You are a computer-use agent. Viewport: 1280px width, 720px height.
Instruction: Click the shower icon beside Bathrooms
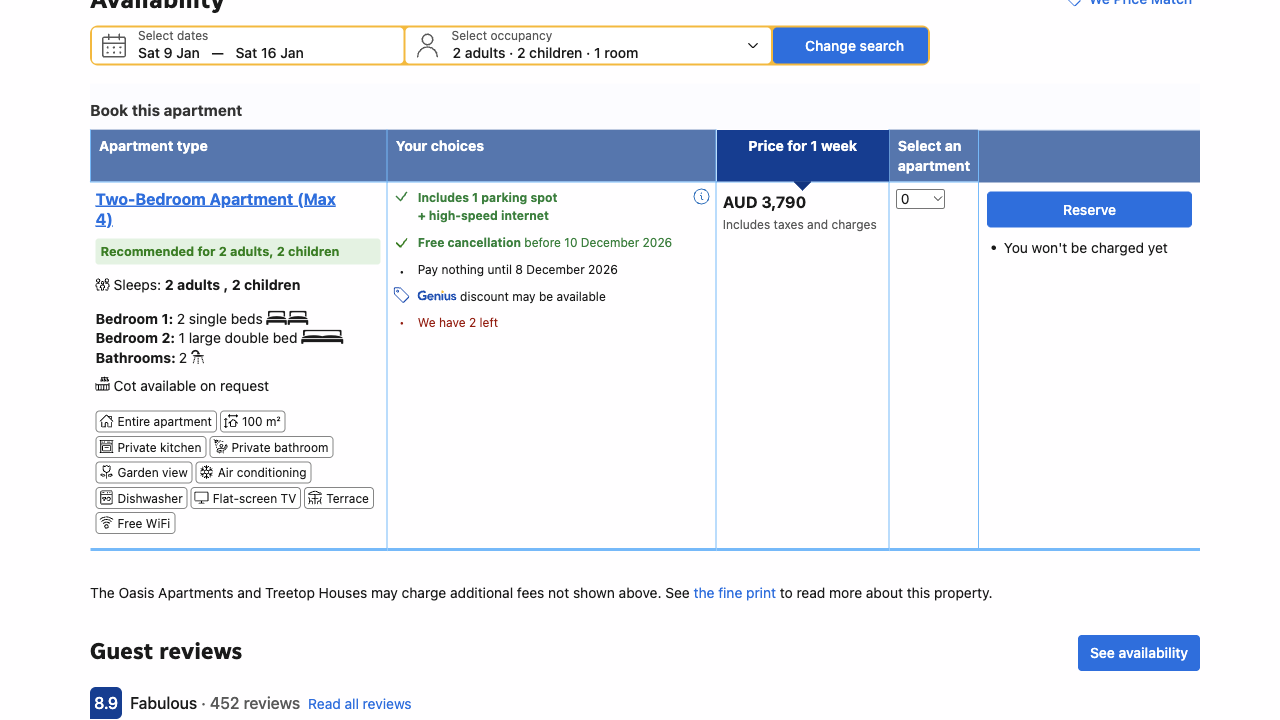pos(198,357)
